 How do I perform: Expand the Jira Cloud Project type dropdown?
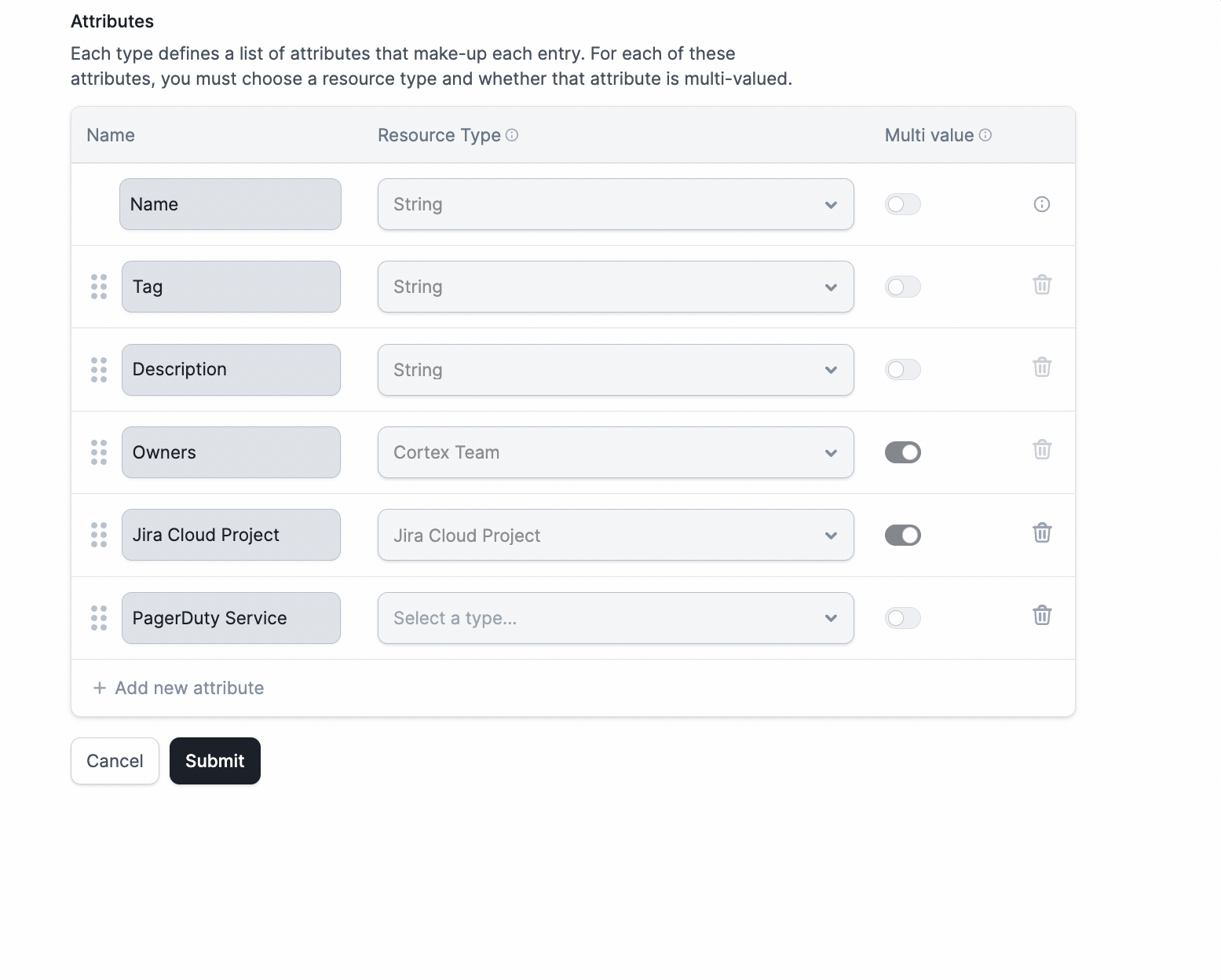[616, 536]
